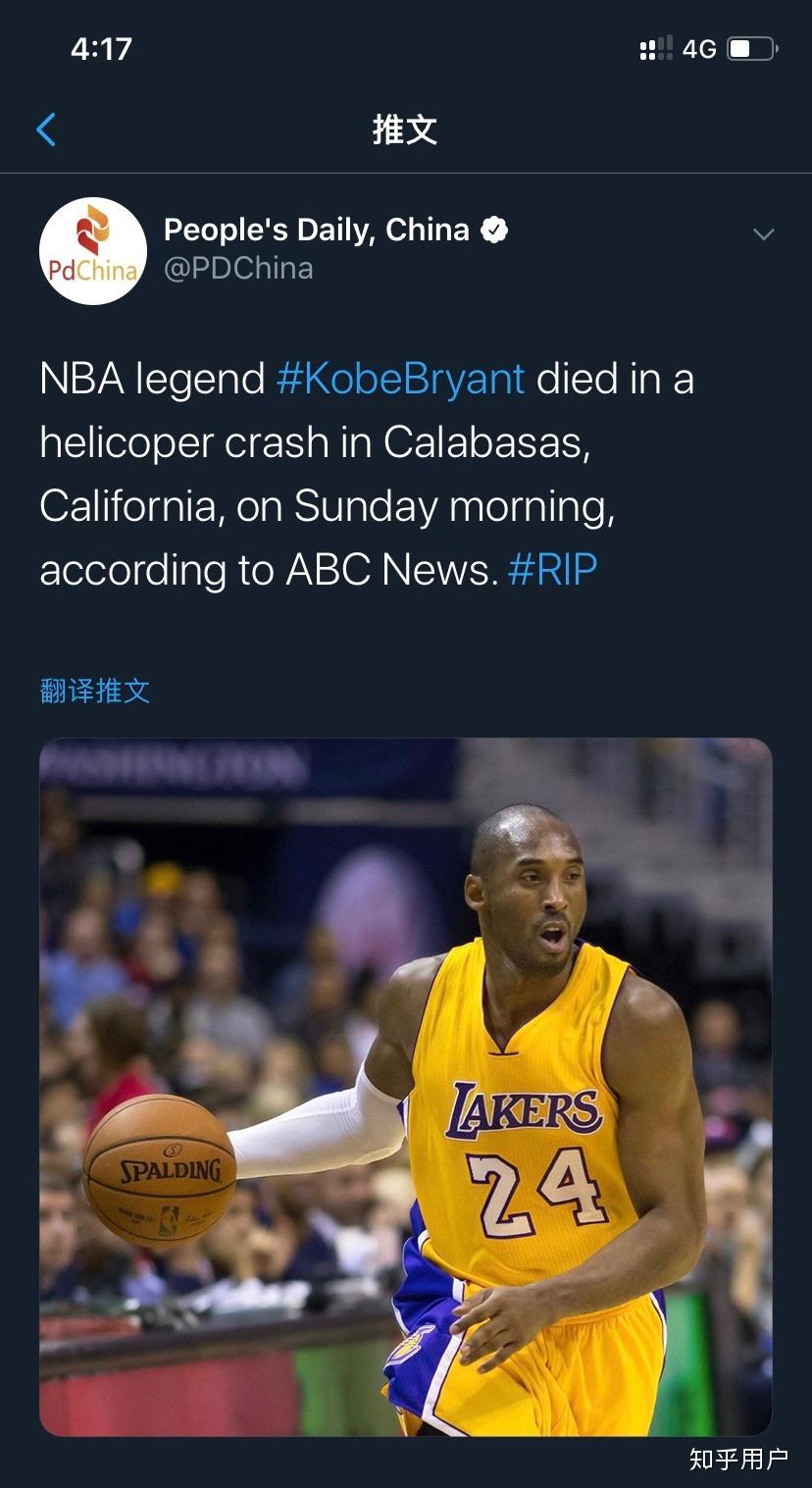Tap the tweet body text

click(367, 473)
